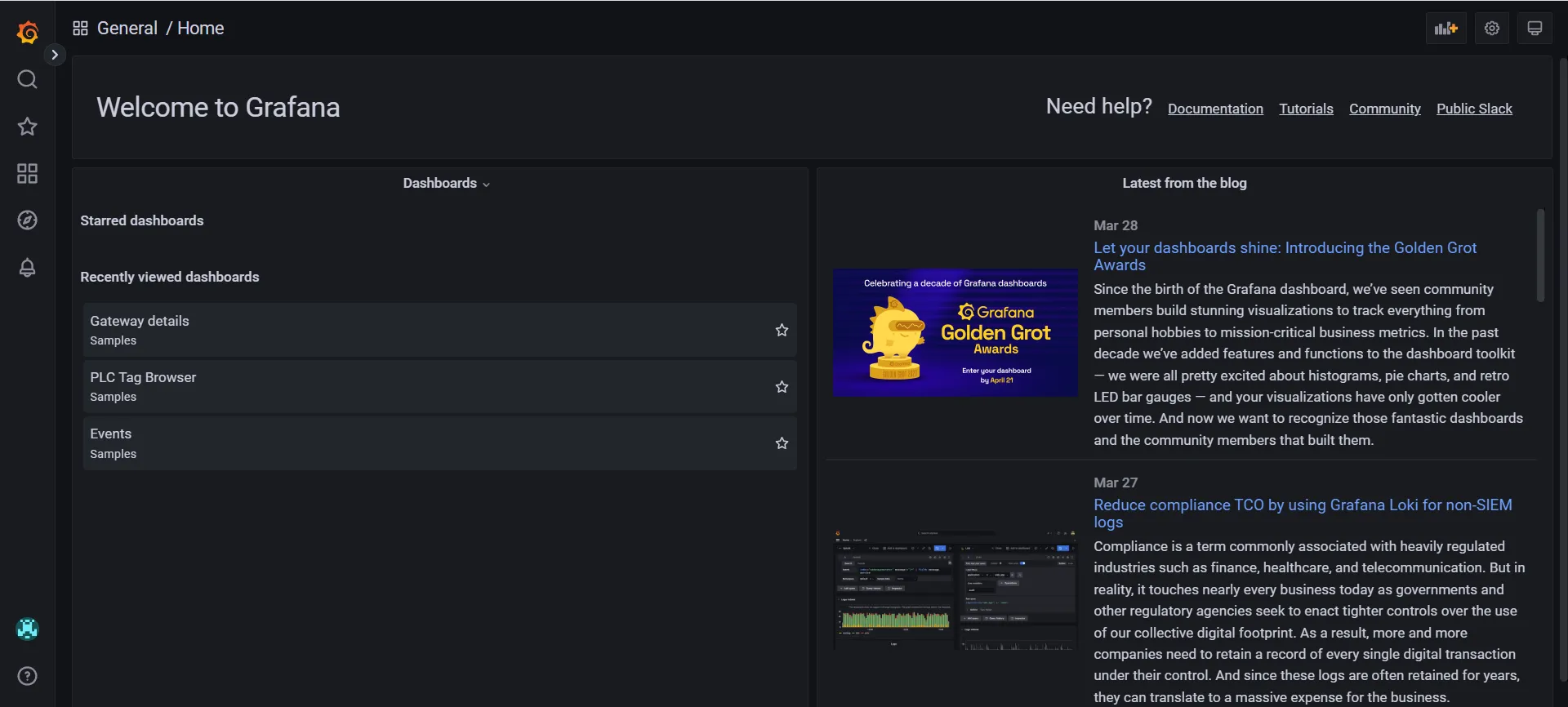
Task: Click the Starred dashboards heading
Action: tap(142, 220)
